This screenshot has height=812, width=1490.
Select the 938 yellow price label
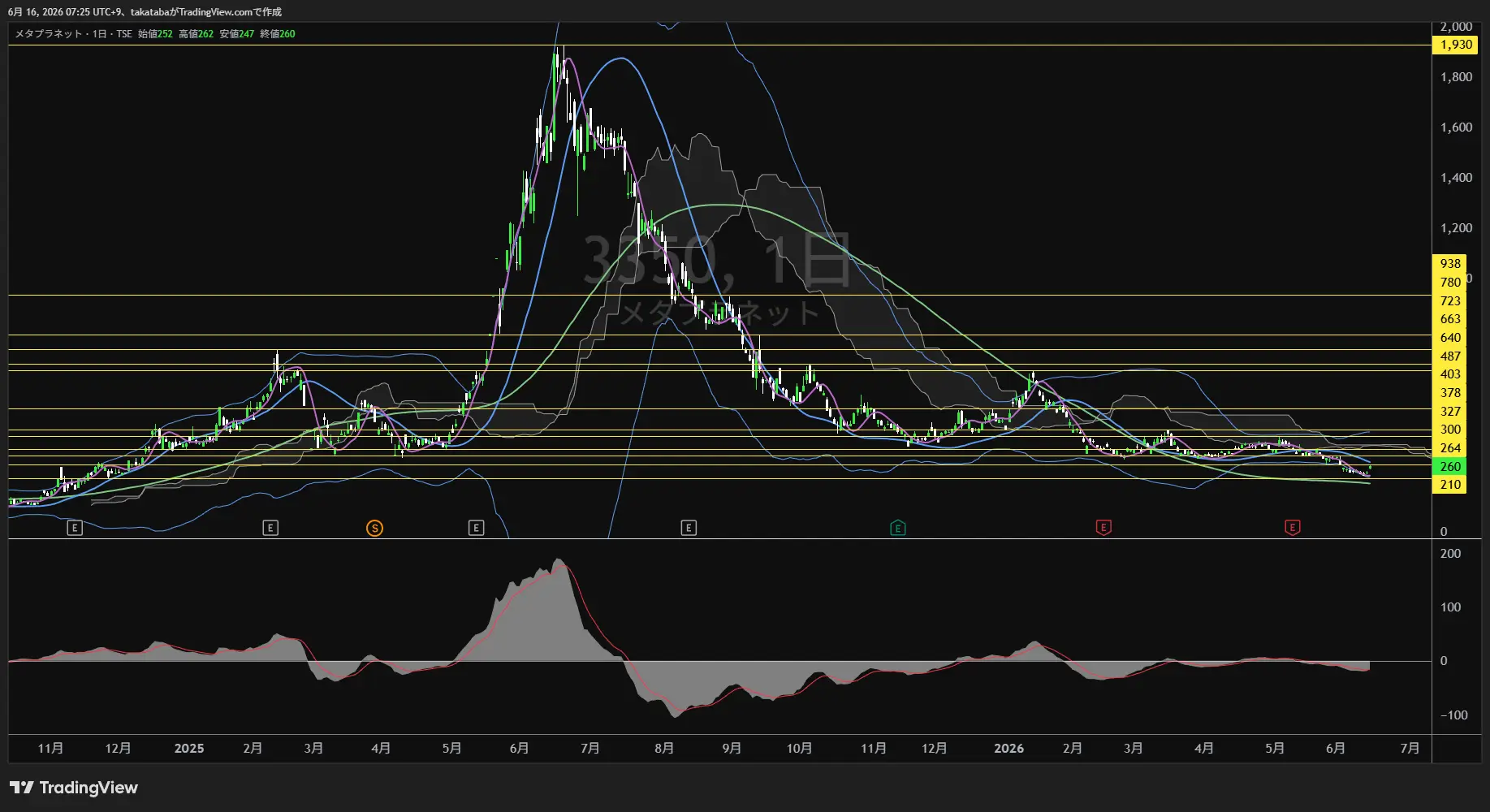[1450, 264]
